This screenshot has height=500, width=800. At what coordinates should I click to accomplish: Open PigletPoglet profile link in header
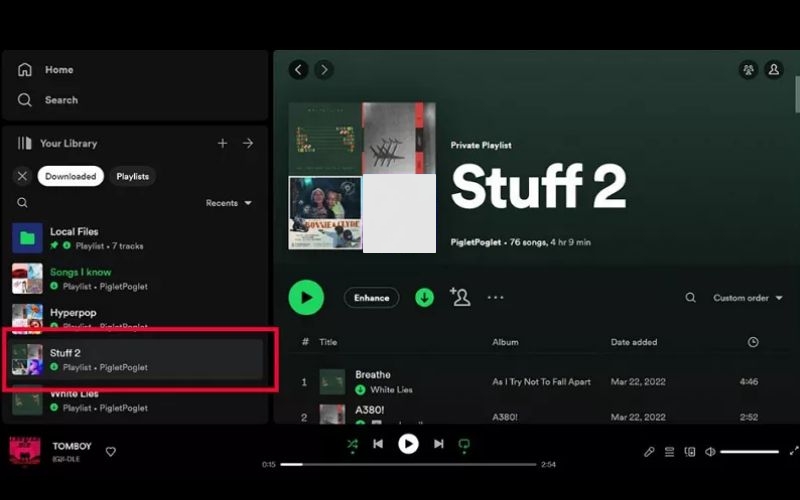pyautogui.click(x=476, y=242)
